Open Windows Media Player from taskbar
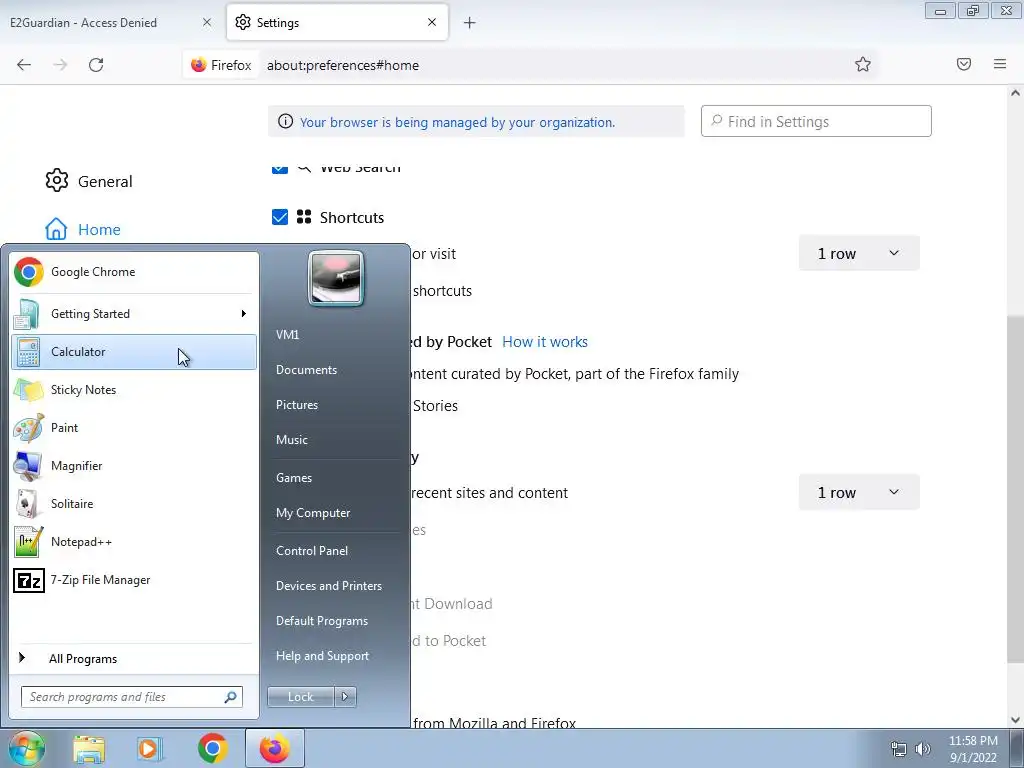The height and width of the screenshot is (768, 1024). [x=149, y=749]
